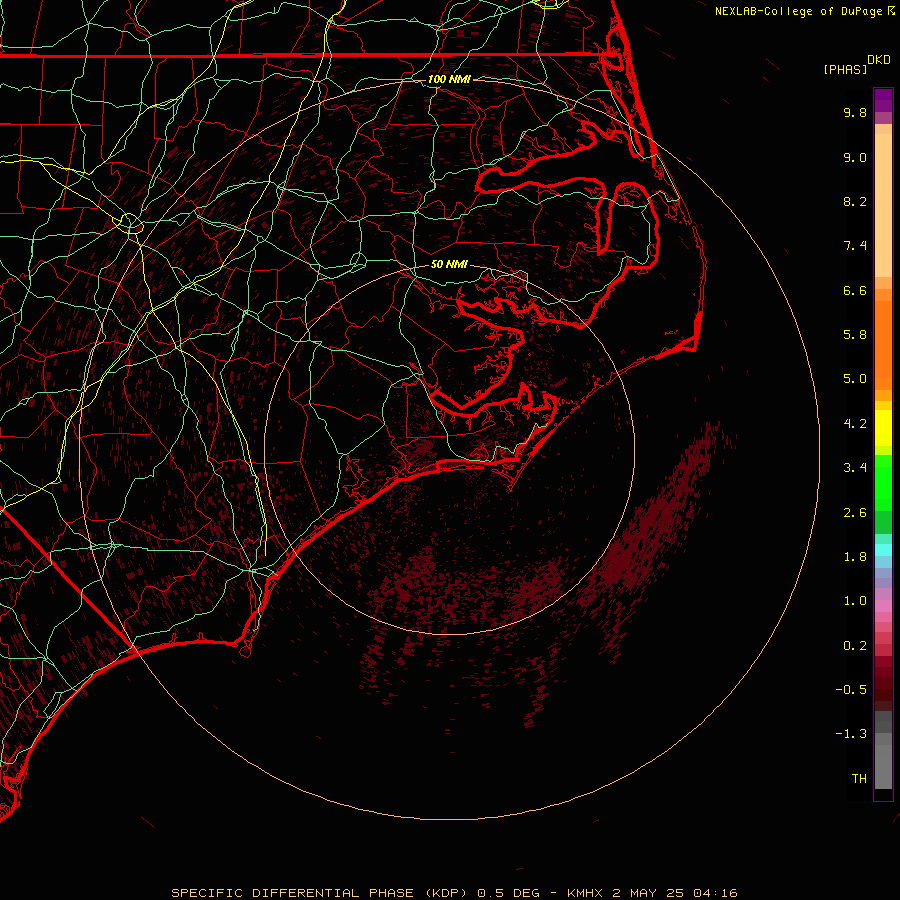Image resolution: width=900 pixels, height=900 pixels.
Task: Click the SPECIFIC DIFFERENTIAL PHASE (KDP) caption text
Action: click(x=321, y=893)
